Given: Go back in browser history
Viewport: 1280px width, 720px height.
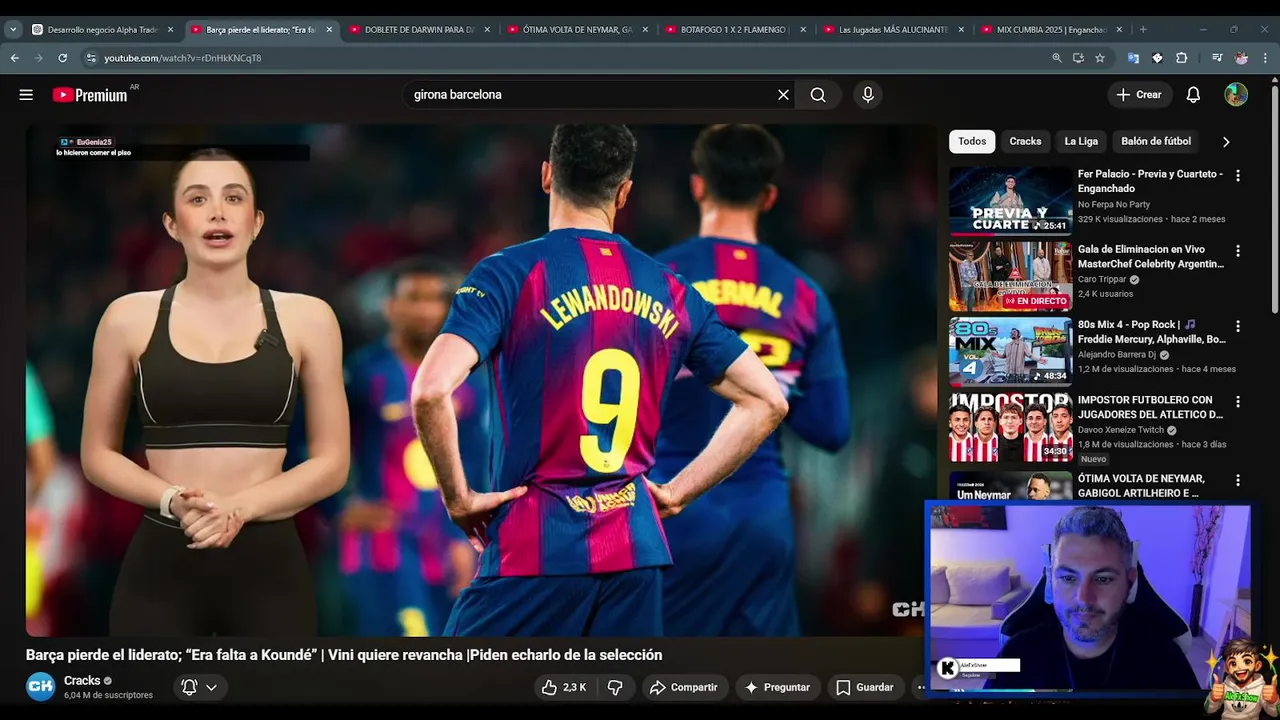Looking at the screenshot, I should [x=15, y=58].
